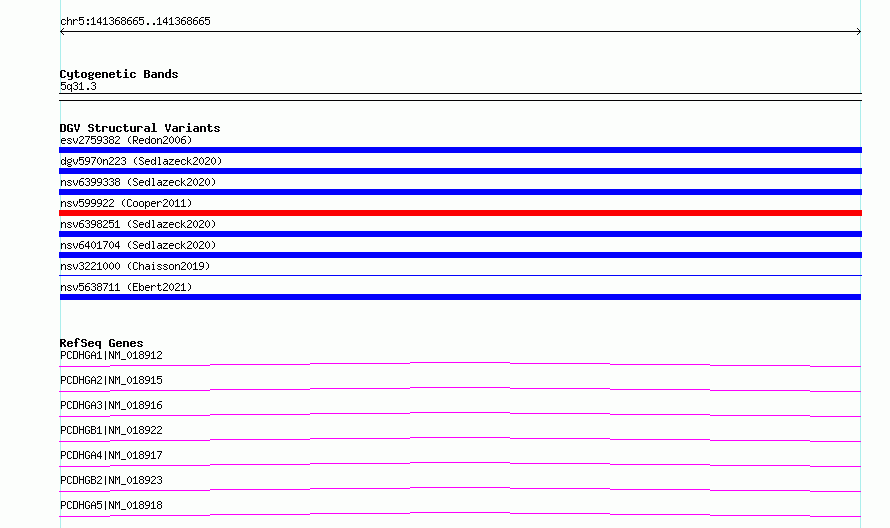Select the Cytogenetic Bands track title
This screenshot has height=528, width=890.
coord(119,74)
